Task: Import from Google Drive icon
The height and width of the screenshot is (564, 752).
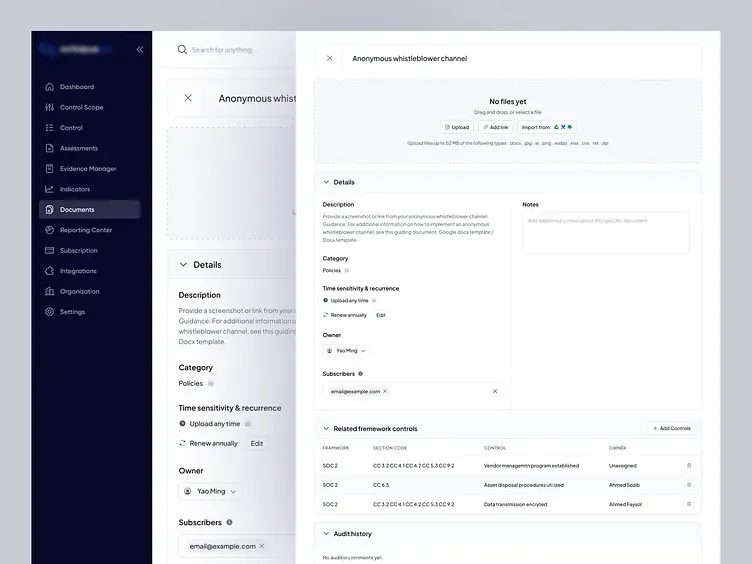Action: coord(557,127)
